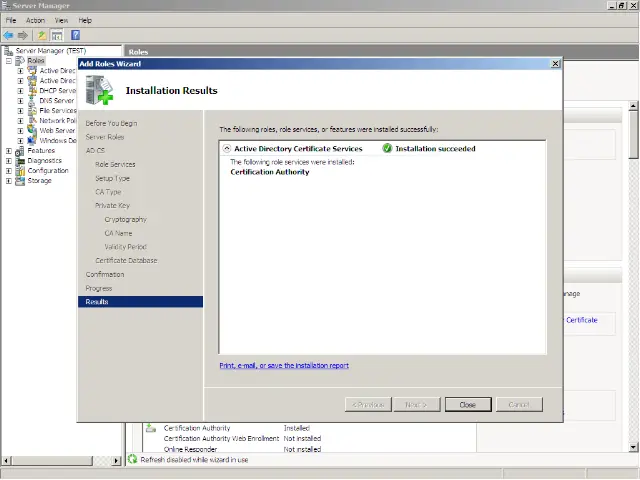Close the Add Roles Wizard with X
Screen dimensions: 640x480
pos(555,64)
